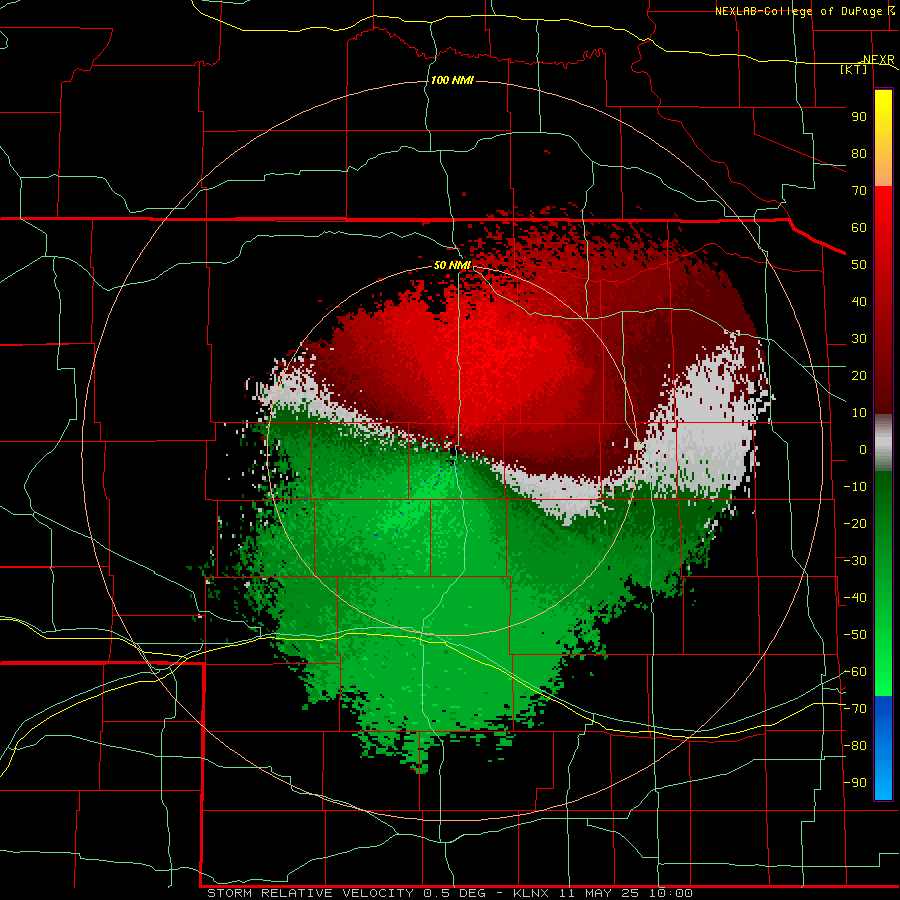The image size is (900, 900).
Task: Click the 0.5 DEG elevation text
Action: [455, 893]
